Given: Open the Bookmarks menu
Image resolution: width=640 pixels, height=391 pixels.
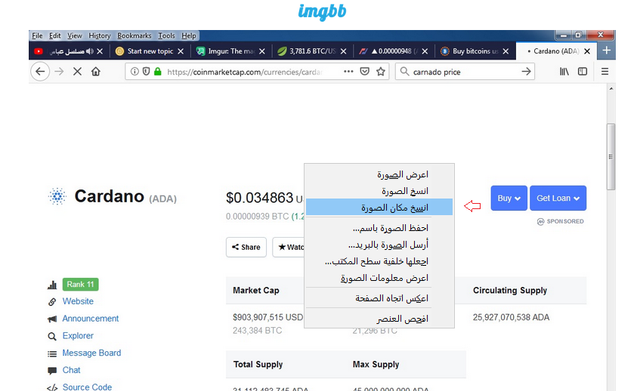Looking at the screenshot, I should pyautogui.click(x=134, y=36).
